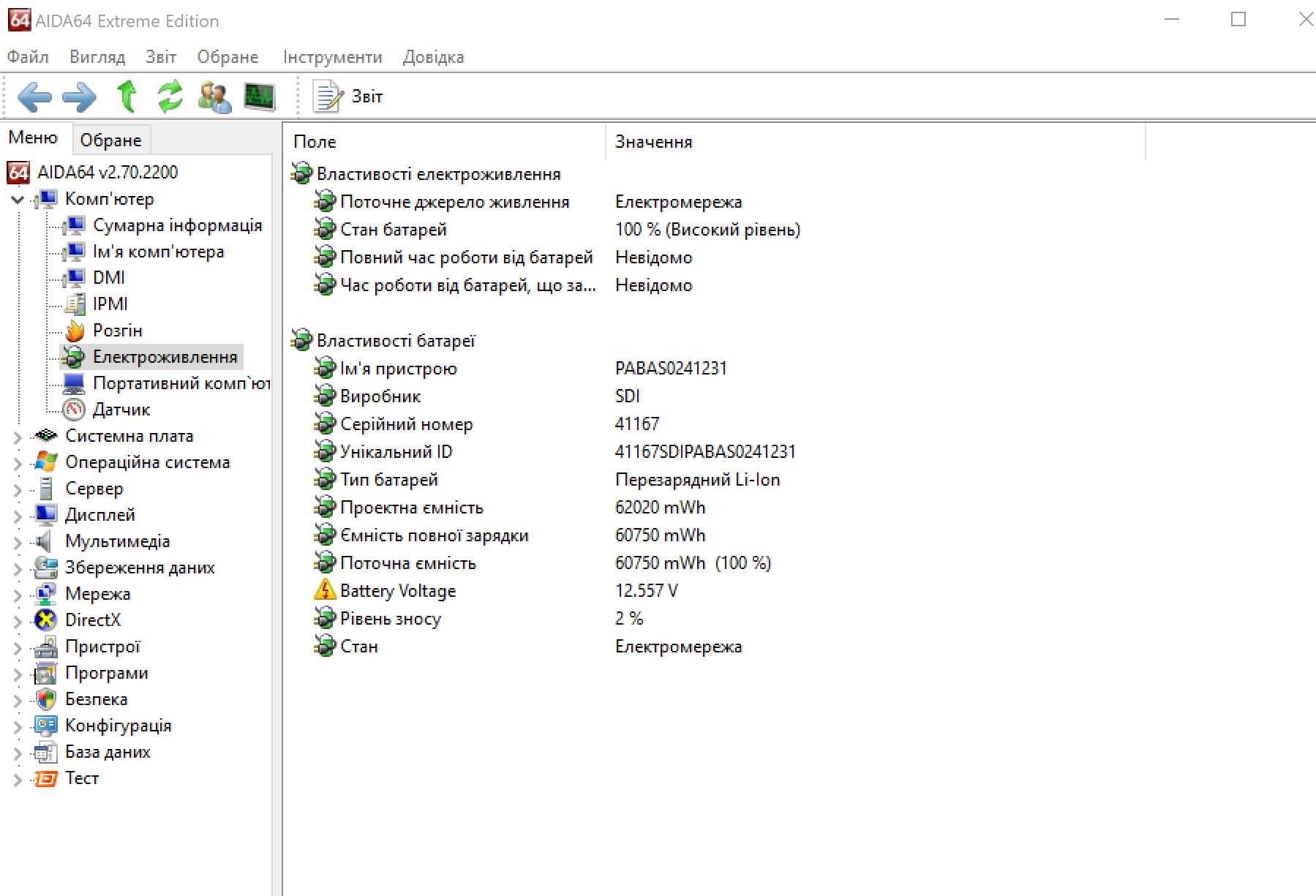Click the Електроживлення tree icon
Viewport: 1316px width, 896px height.
pyautogui.click(x=74, y=357)
